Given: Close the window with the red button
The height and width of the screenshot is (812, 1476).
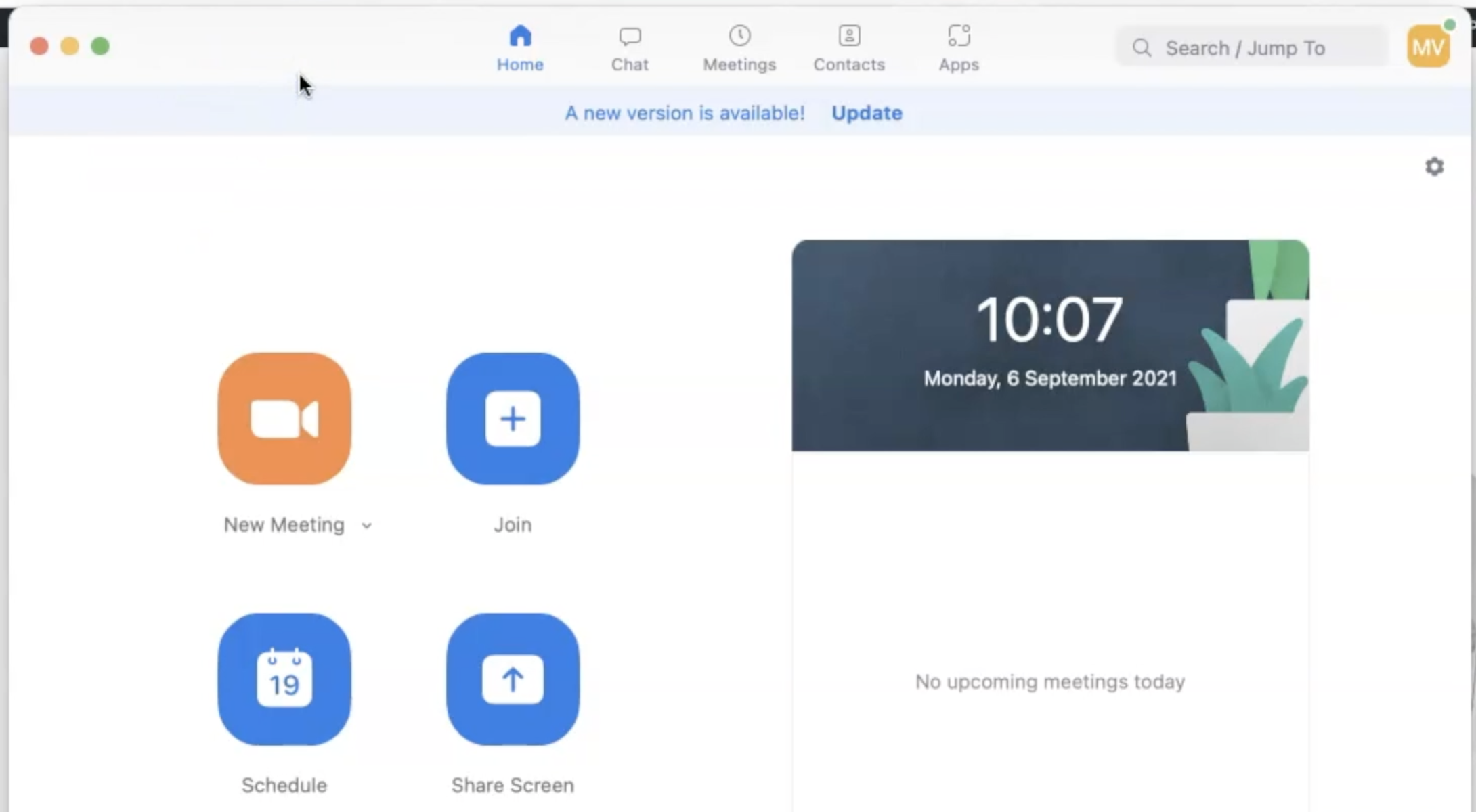Looking at the screenshot, I should [39, 46].
